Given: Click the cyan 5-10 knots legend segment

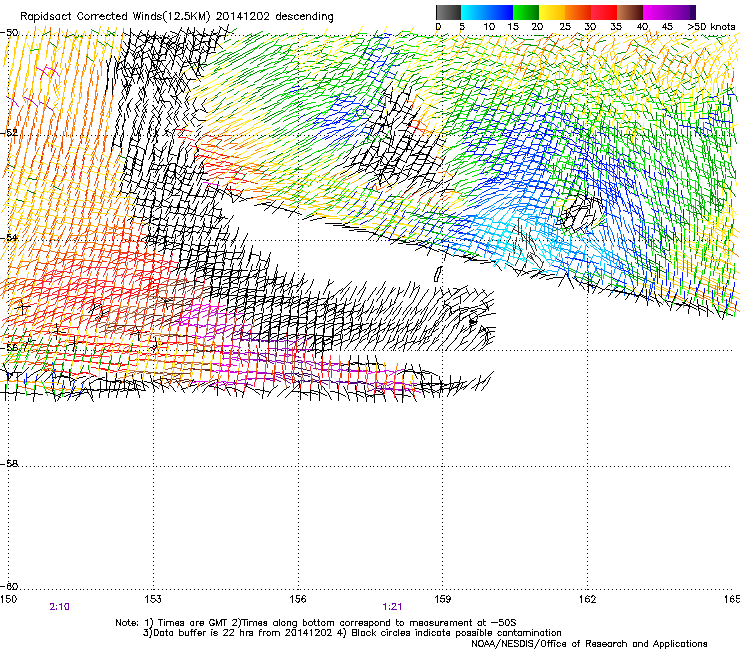Looking at the screenshot, I should [x=474, y=12].
